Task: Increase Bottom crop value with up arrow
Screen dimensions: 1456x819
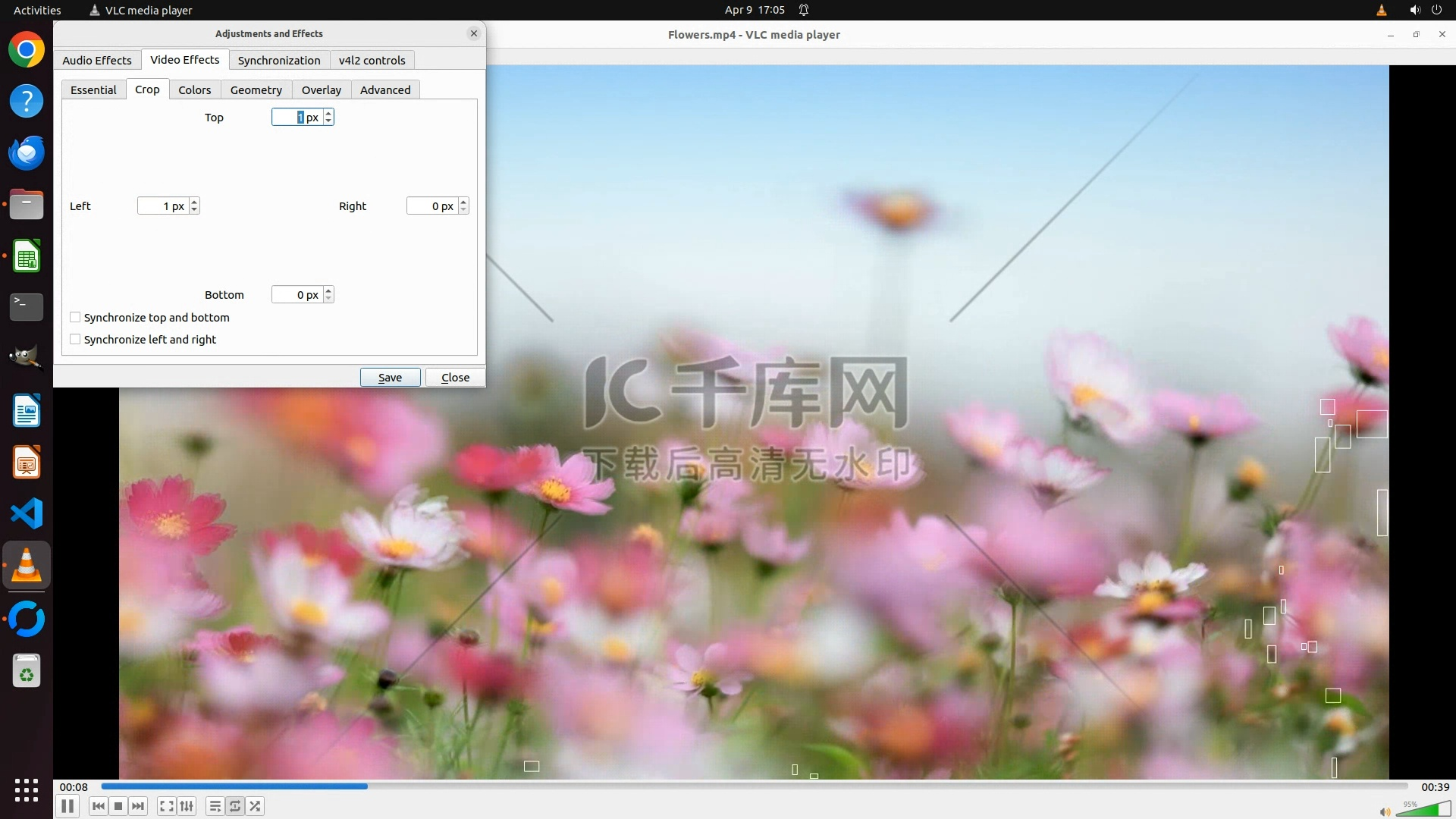Action: pyautogui.click(x=328, y=290)
